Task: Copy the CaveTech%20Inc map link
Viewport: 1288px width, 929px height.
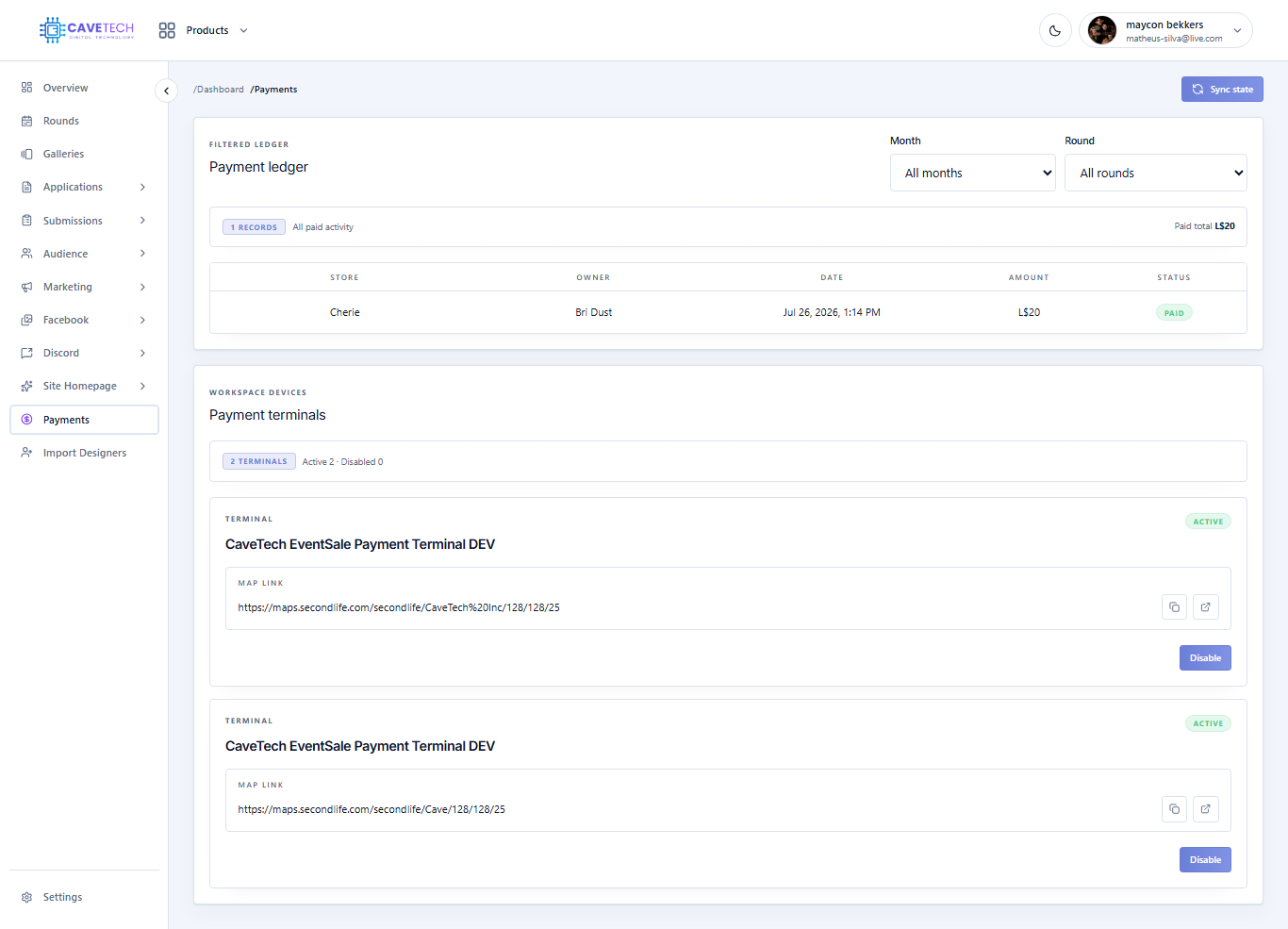Action: [1174, 607]
